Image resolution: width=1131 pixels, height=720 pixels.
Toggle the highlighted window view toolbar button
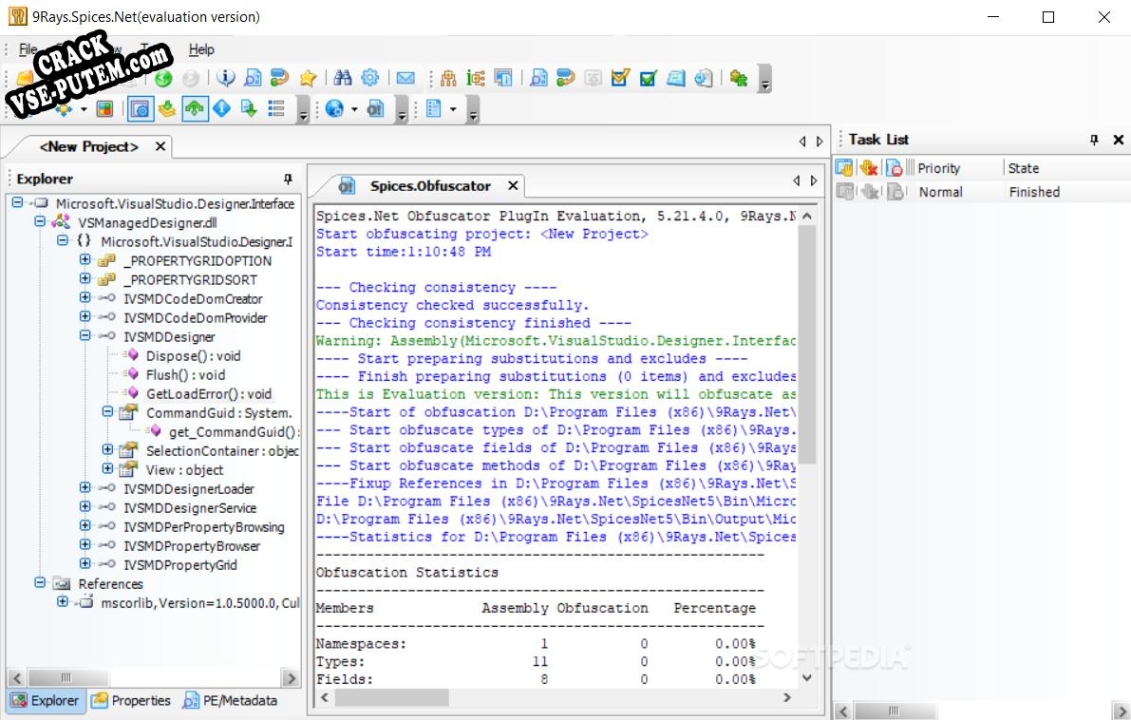pos(140,109)
